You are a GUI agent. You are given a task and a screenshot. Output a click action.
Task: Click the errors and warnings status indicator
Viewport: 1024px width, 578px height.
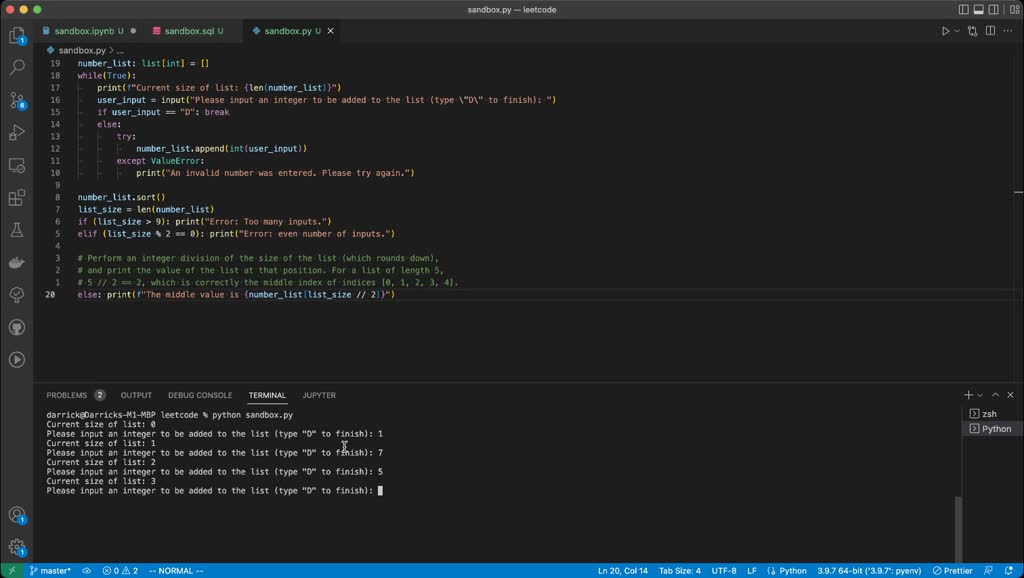pyautogui.click(x=120, y=571)
